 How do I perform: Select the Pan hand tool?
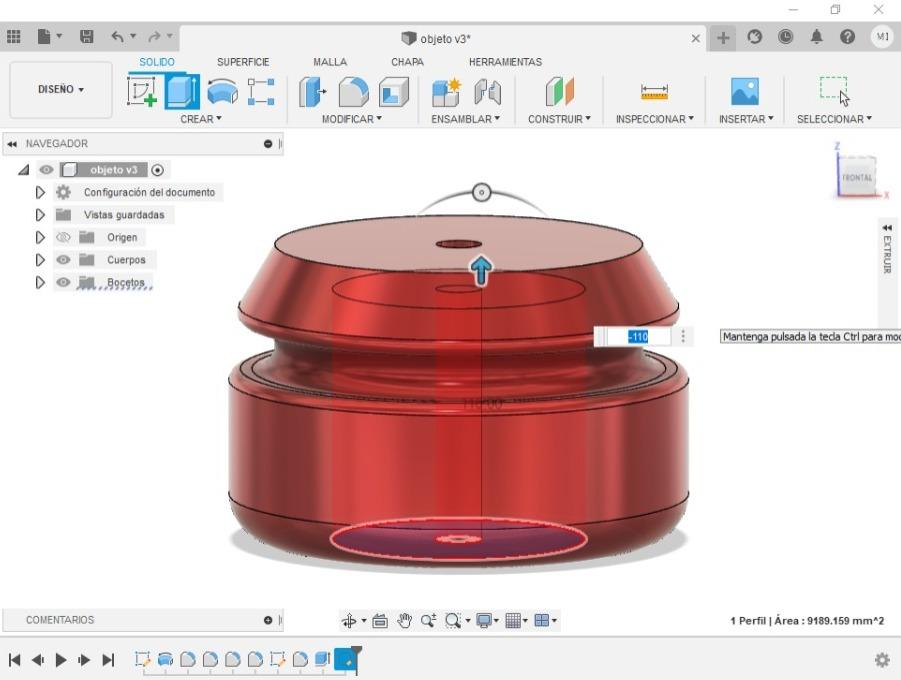(405, 620)
